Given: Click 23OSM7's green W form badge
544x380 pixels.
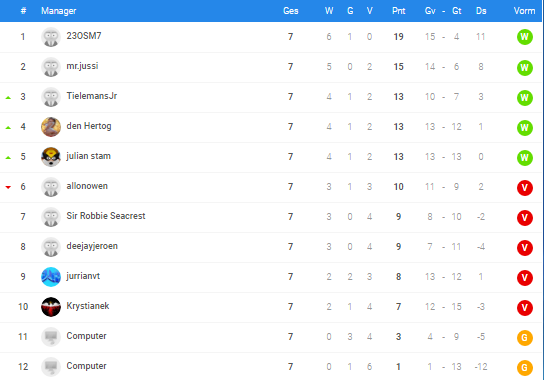Looking at the screenshot, I should coord(525,37).
